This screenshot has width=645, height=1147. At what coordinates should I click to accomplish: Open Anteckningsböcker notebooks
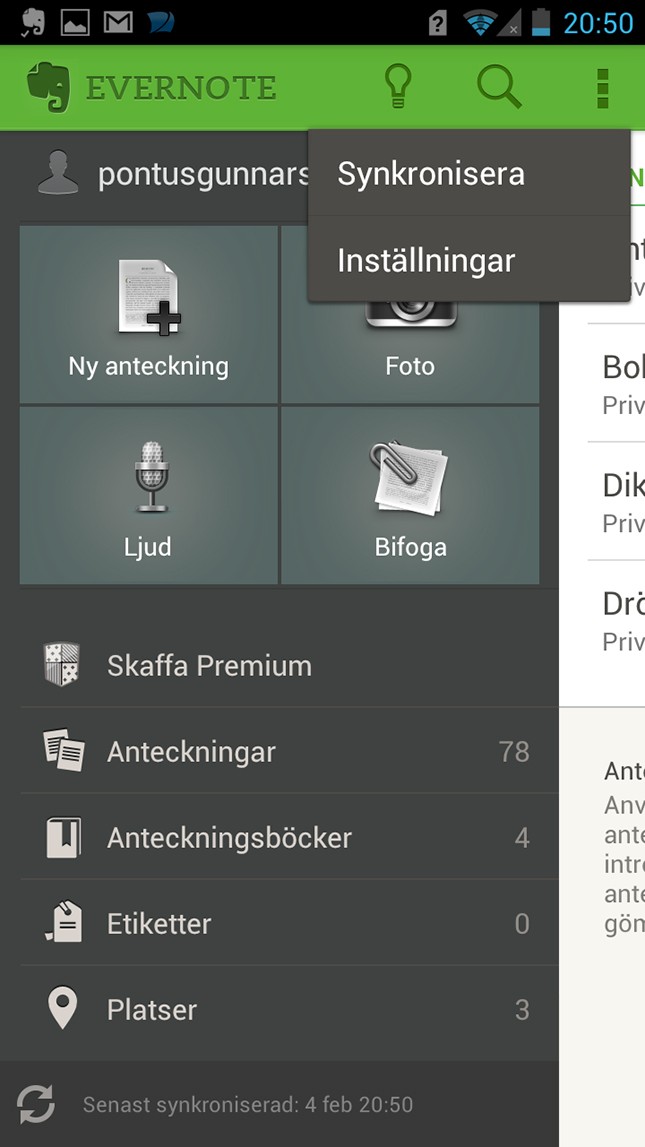pyautogui.click(x=229, y=837)
